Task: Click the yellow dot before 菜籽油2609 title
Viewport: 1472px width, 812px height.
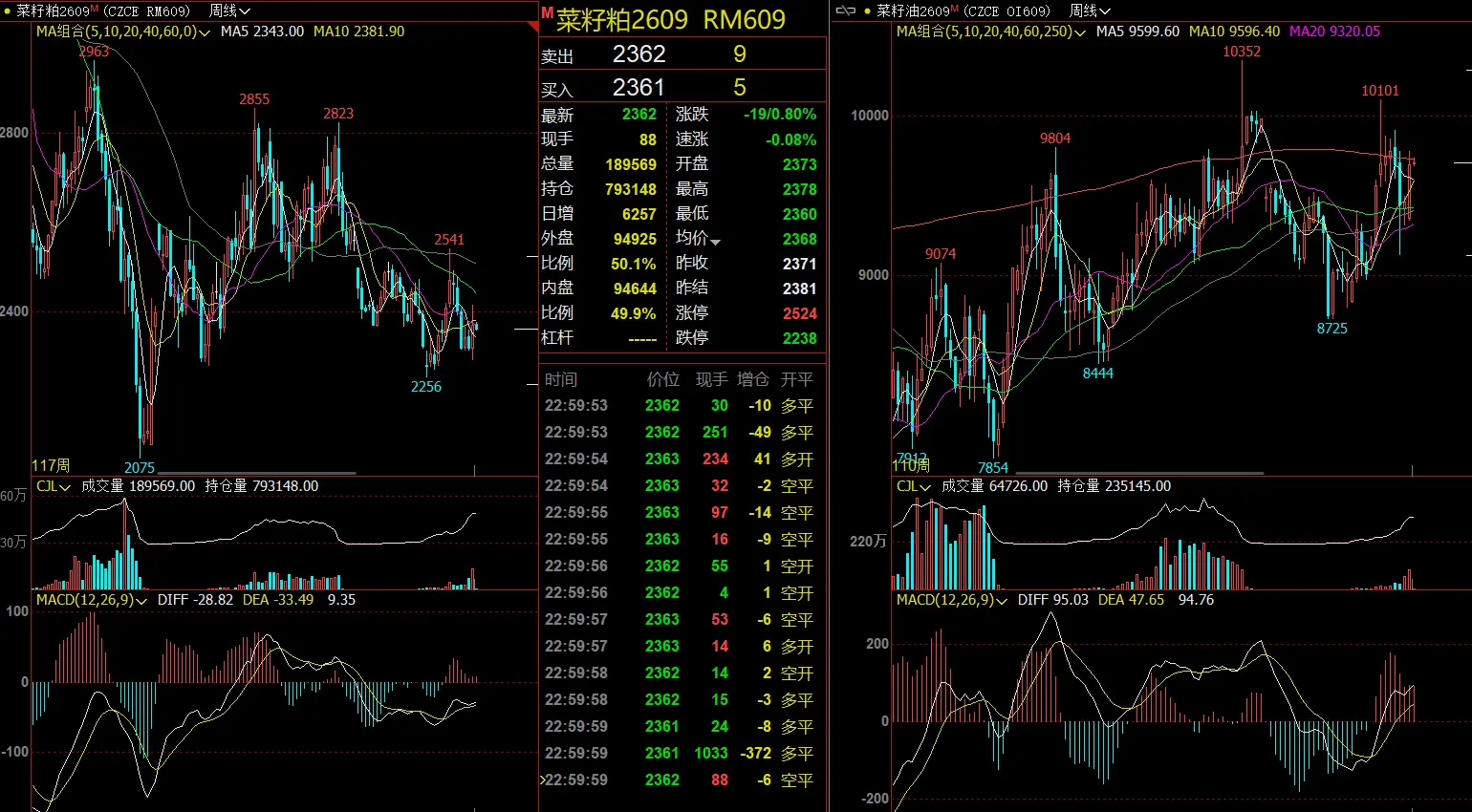Action: [867, 11]
